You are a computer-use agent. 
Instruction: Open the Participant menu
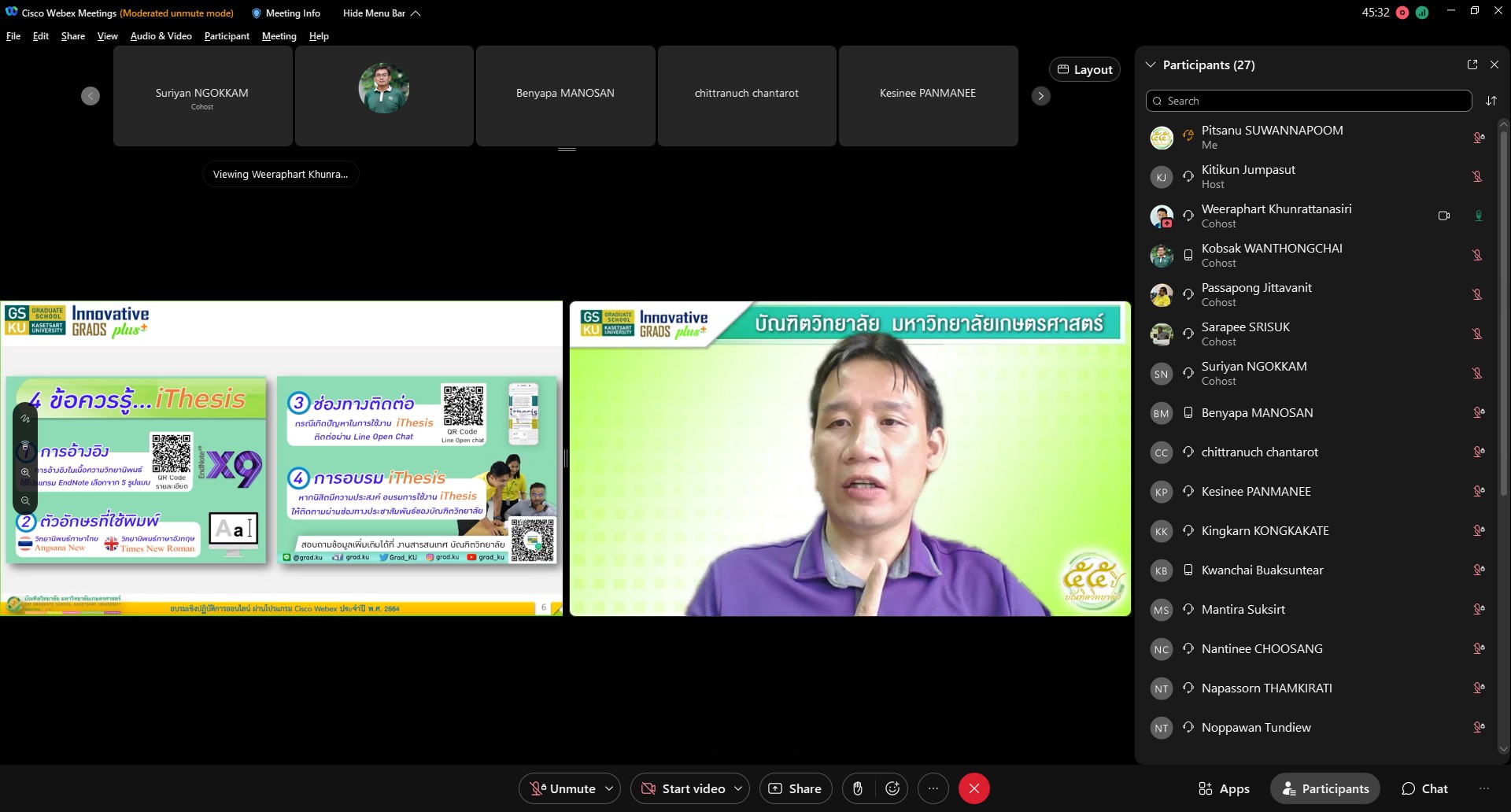click(x=227, y=36)
